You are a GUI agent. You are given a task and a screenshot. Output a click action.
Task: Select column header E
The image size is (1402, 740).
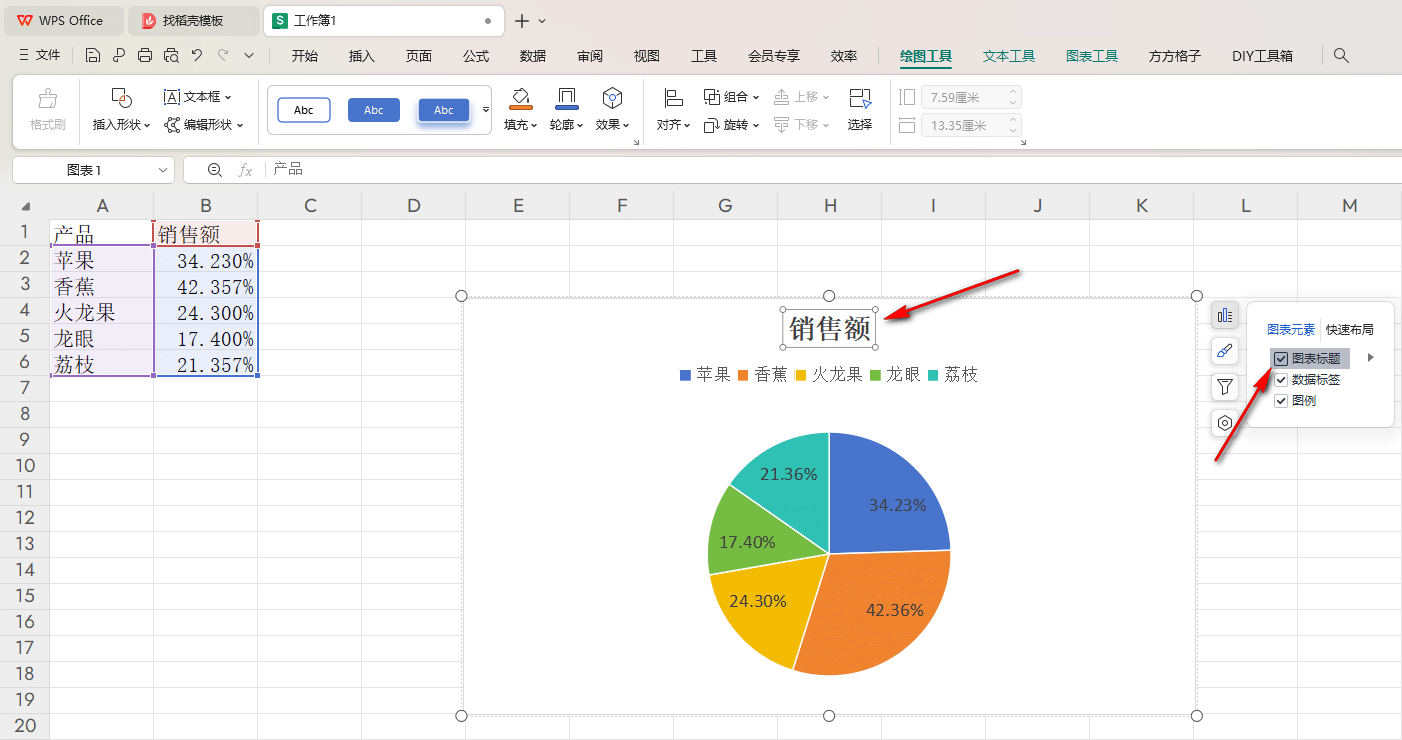(518, 206)
